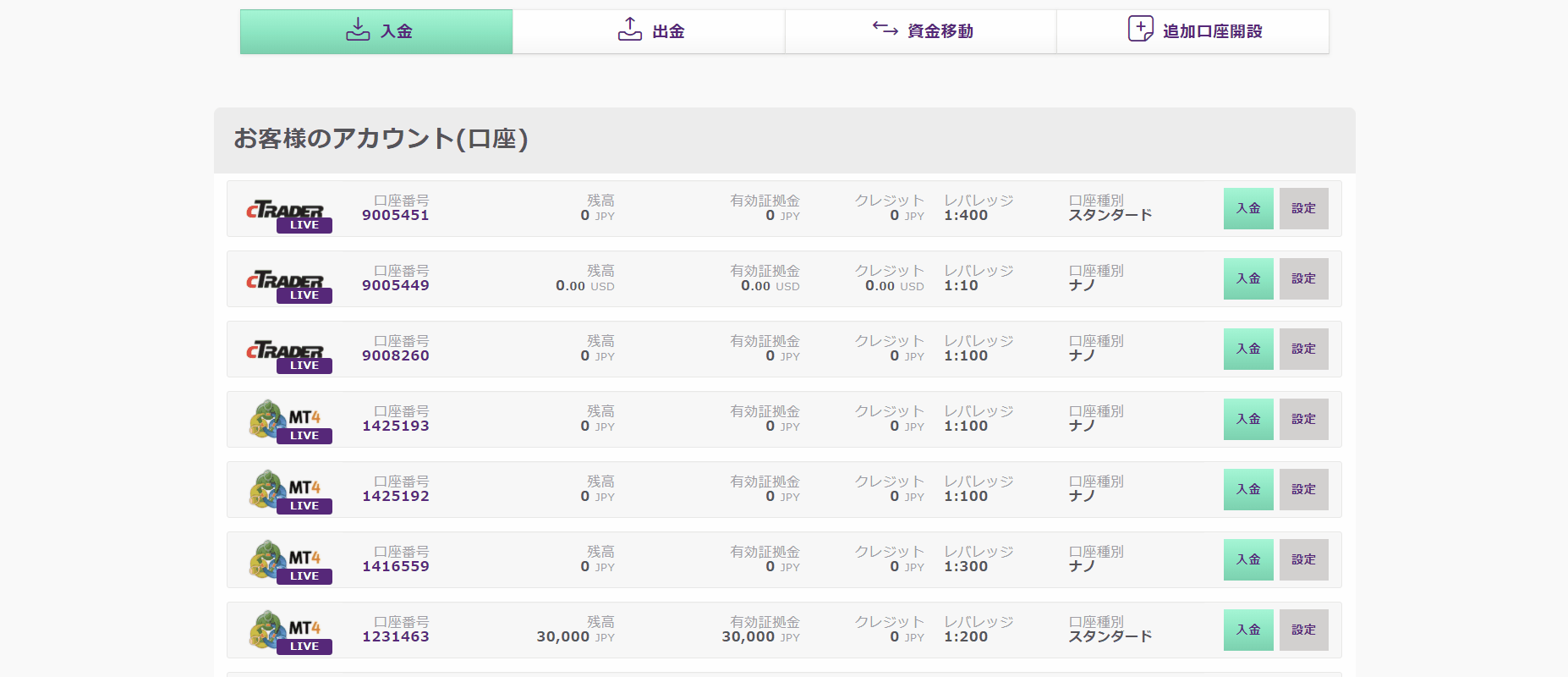Select account number 9005451
The image size is (1568, 677).
pos(396,215)
